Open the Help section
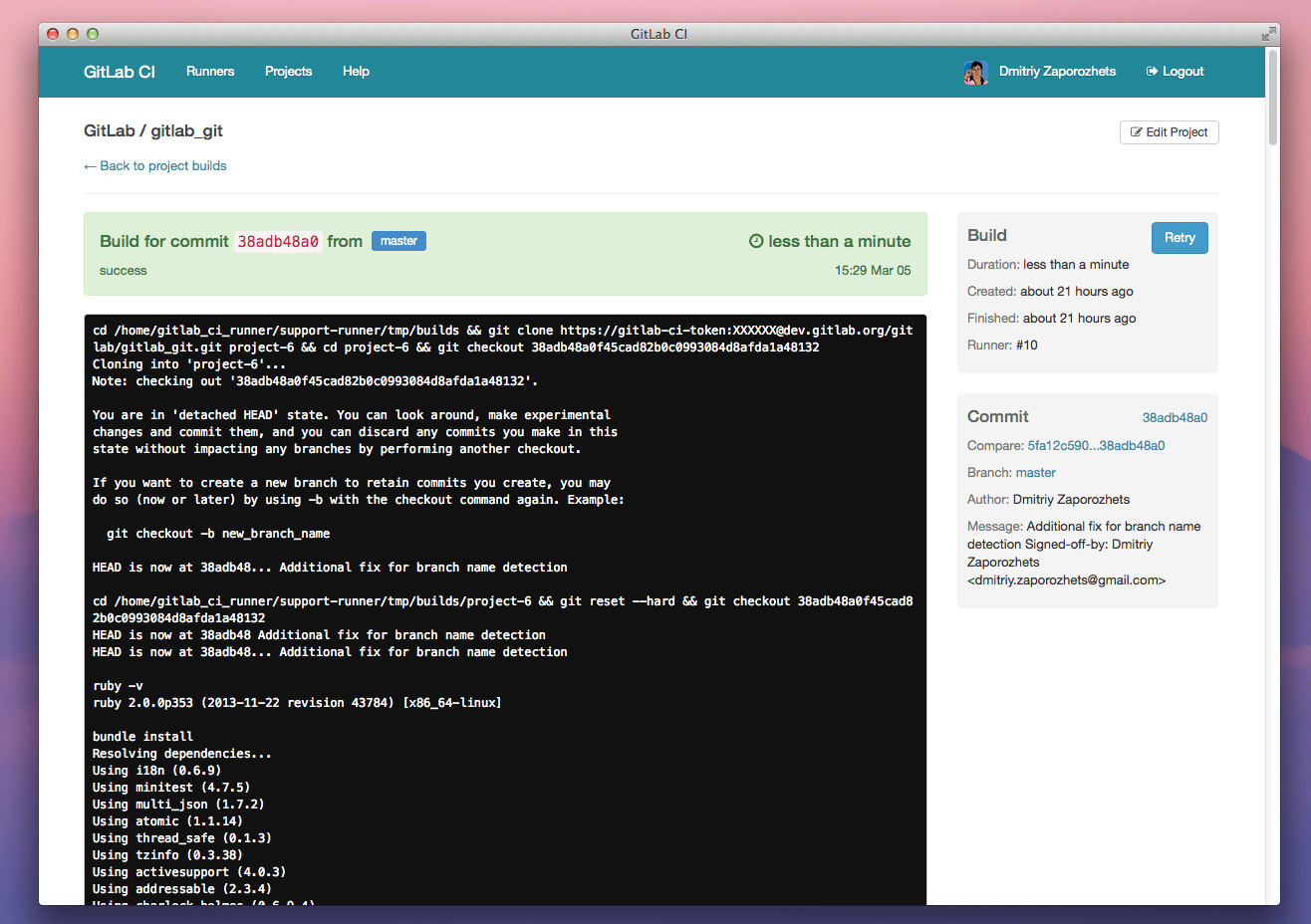The image size is (1311, 924). point(356,71)
